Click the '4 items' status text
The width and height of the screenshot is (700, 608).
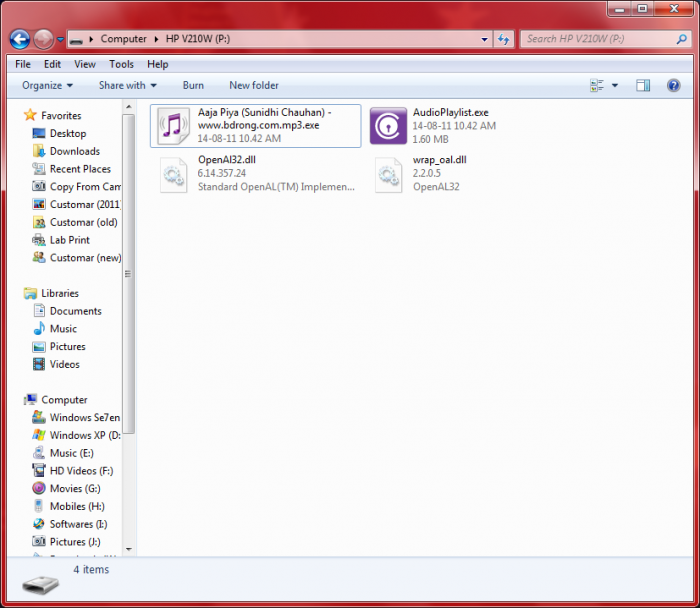click(x=91, y=570)
